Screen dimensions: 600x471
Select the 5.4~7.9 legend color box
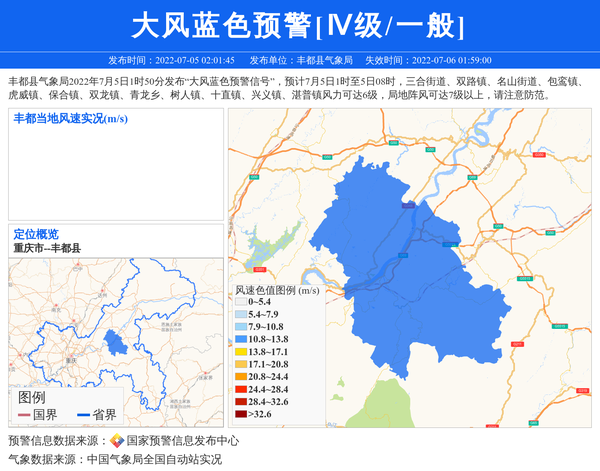(240, 314)
